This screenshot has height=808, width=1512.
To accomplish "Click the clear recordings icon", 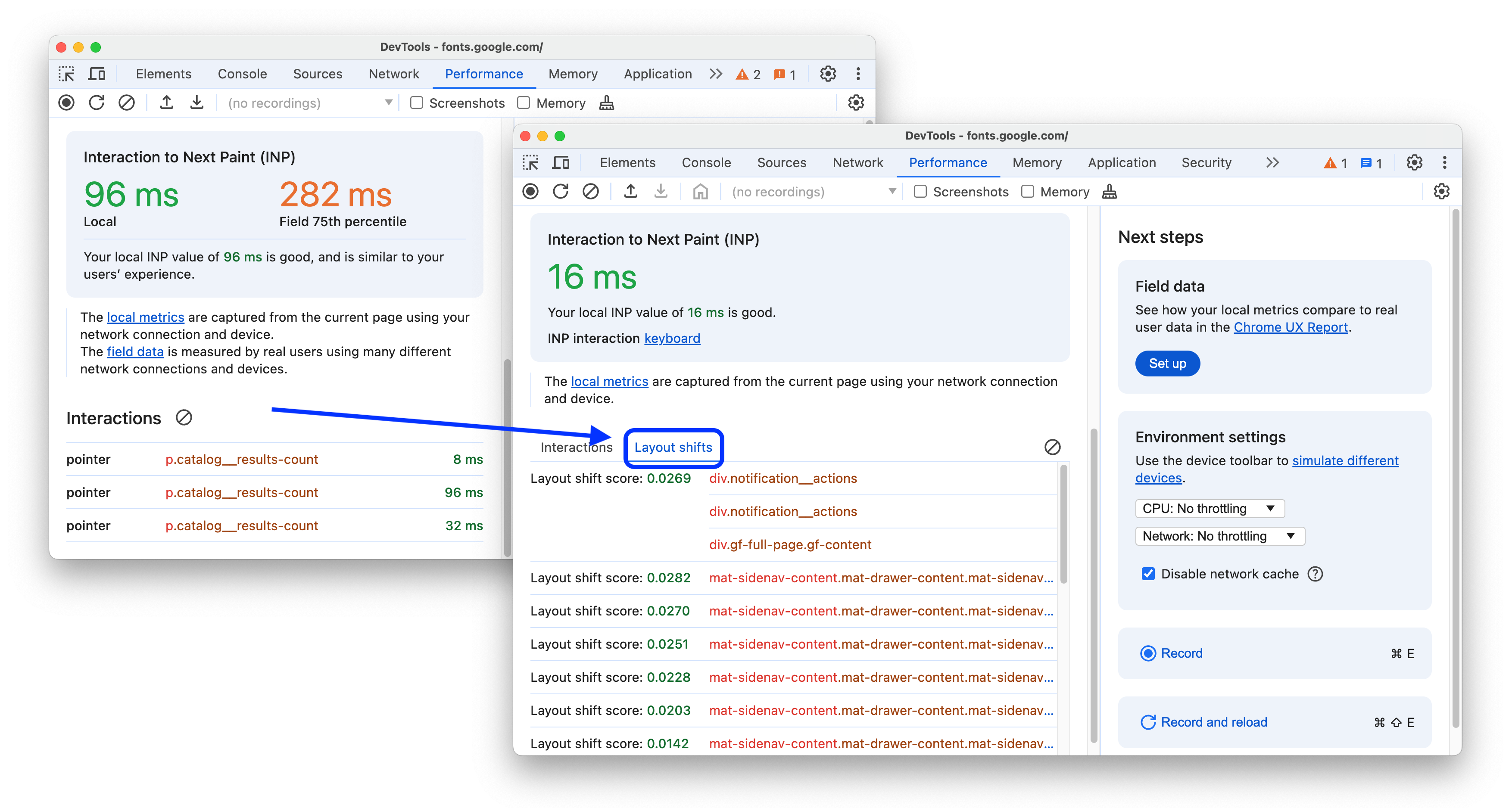I will tap(592, 192).
